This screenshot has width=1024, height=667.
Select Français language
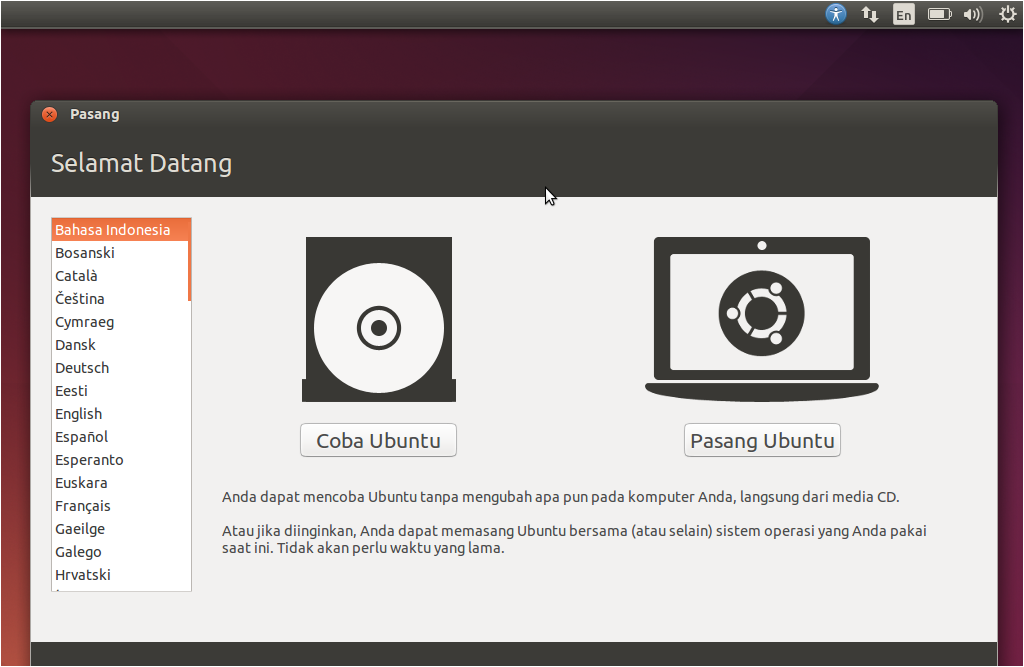point(120,506)
